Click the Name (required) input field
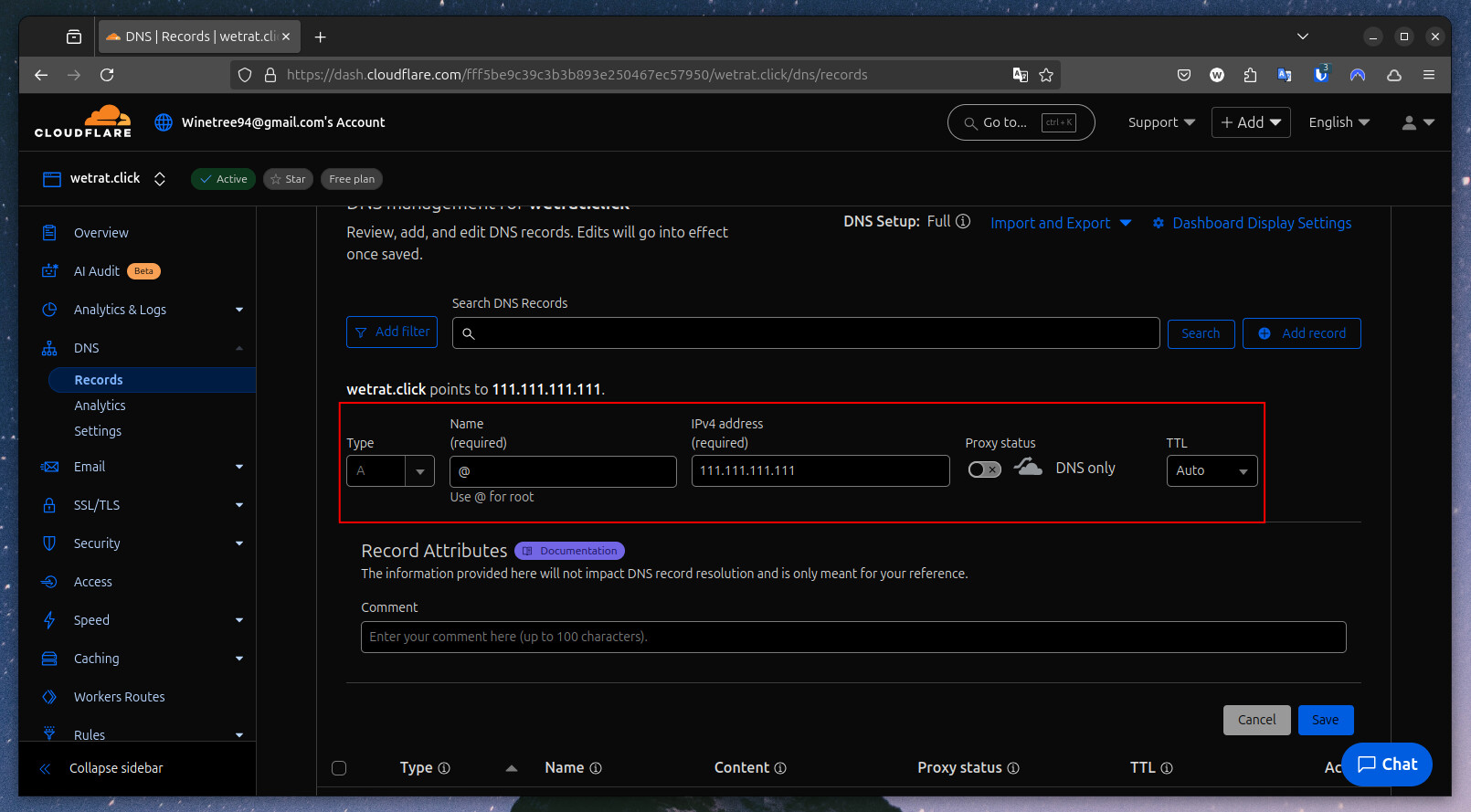Image resolution: width=1471 pixels, height=812 pixels. coord(563,471)
